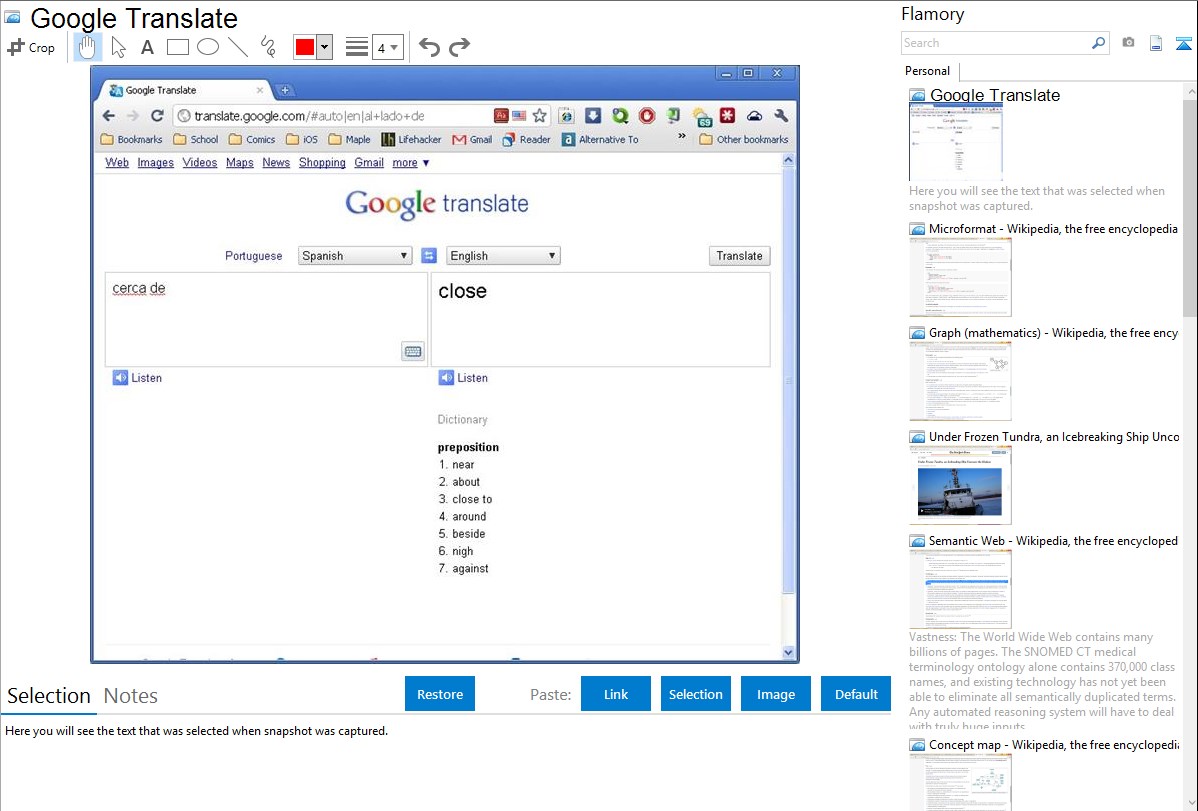Open the Semantic Web snapshot thumbnail

coord(960,589)
